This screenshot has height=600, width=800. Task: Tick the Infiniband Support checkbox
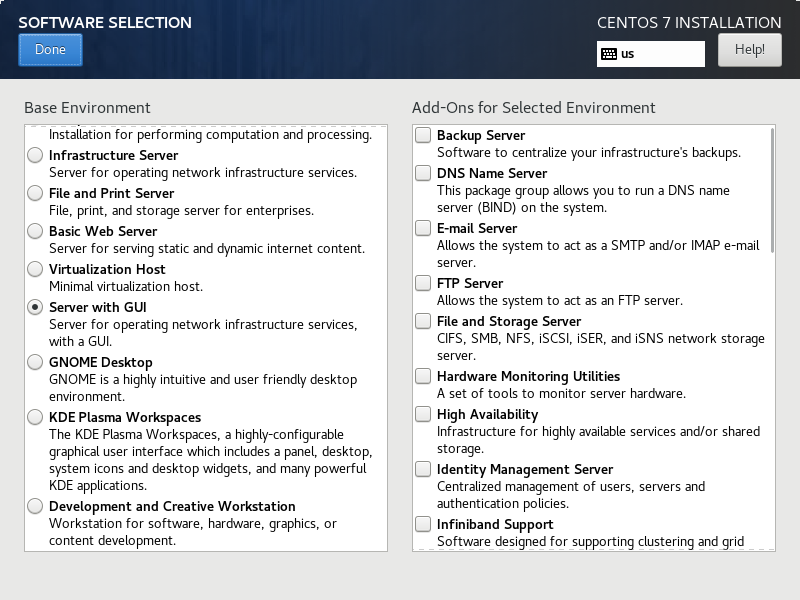click(x=423, y=524)
